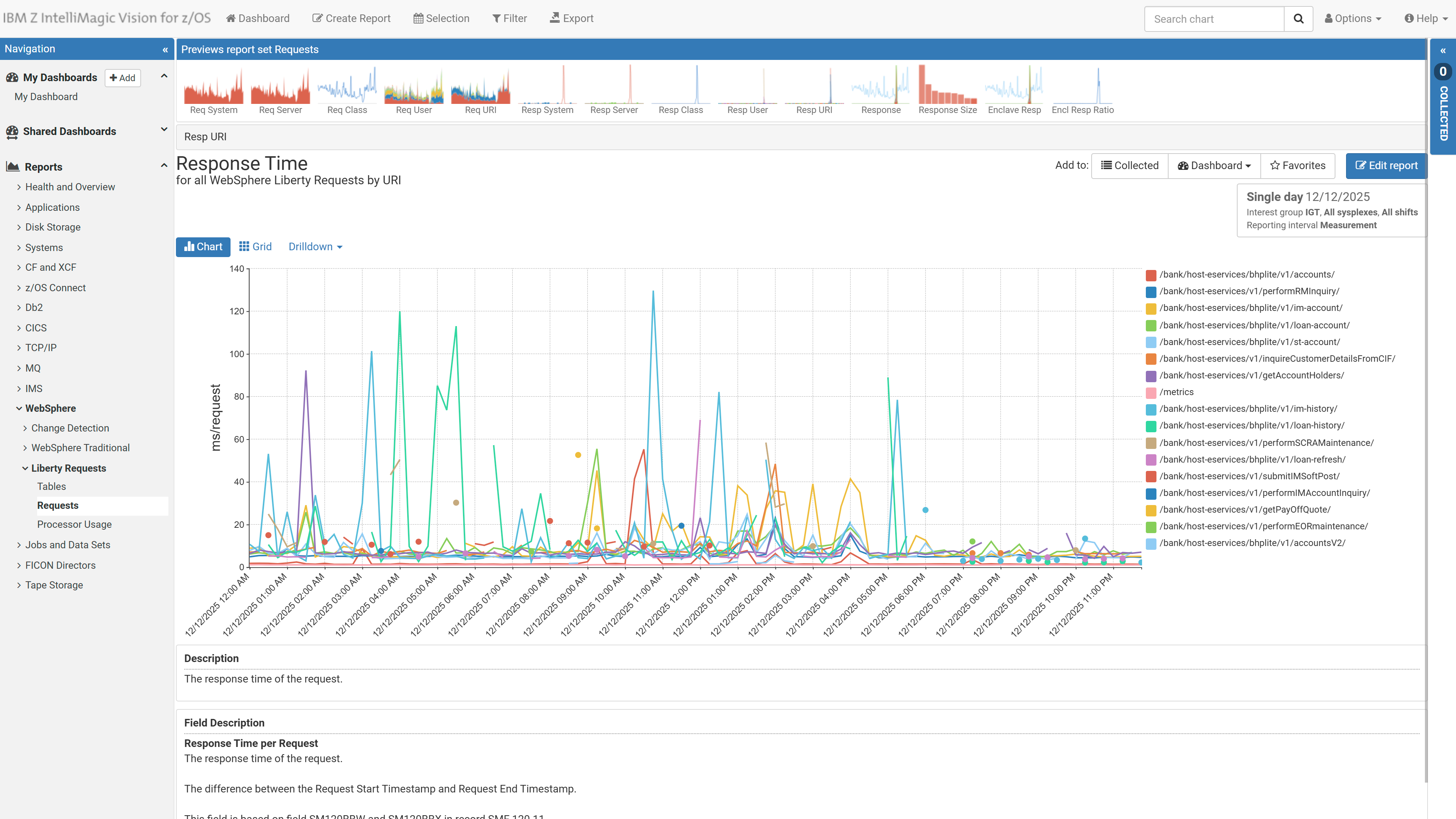Open the Add to Dashboard dropdown
This screenshot has height=819, width=1456.
(1214, 166)
